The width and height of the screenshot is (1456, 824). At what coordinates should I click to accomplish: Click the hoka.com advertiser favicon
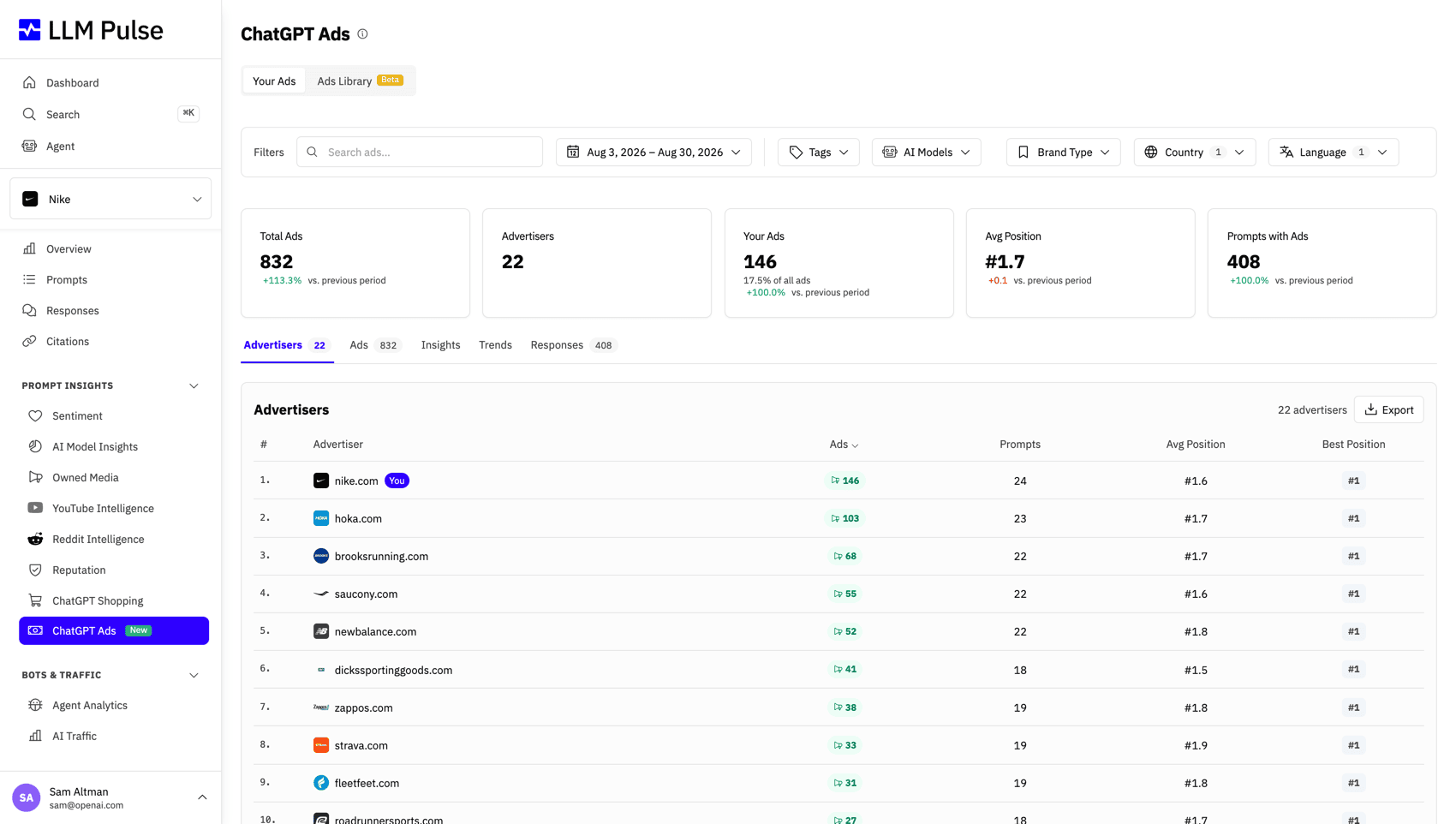coord(321,518)
